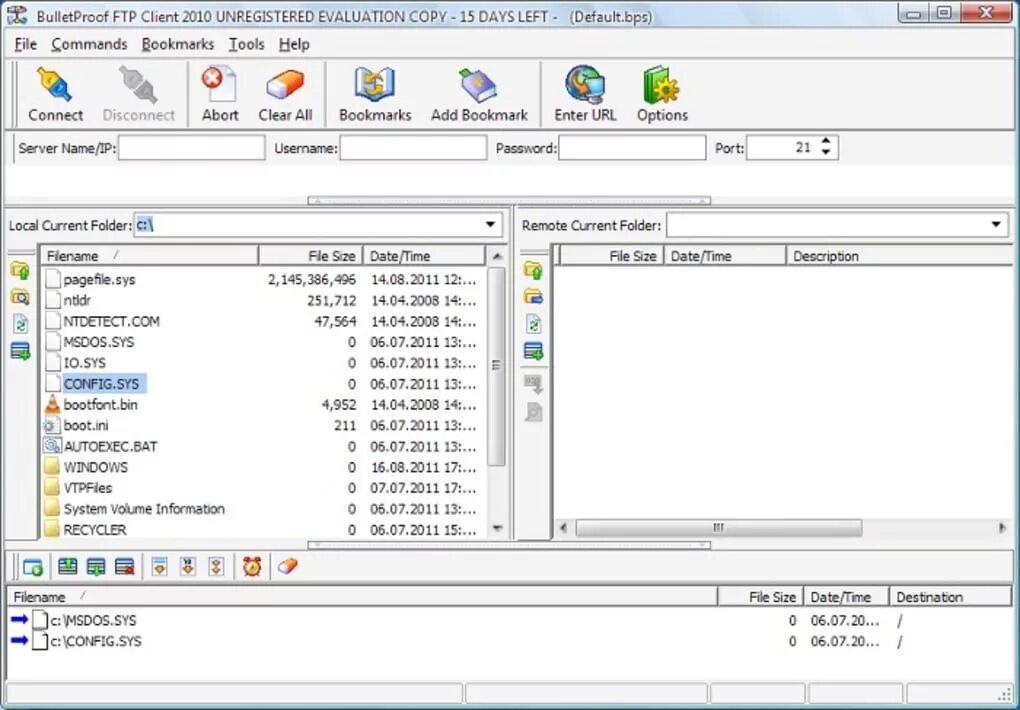Image resolution: width=1020 pixels, height=710 pixels.
Task: Click the remote pane horizontal scrollbar thumb
Action: point(718,527)
